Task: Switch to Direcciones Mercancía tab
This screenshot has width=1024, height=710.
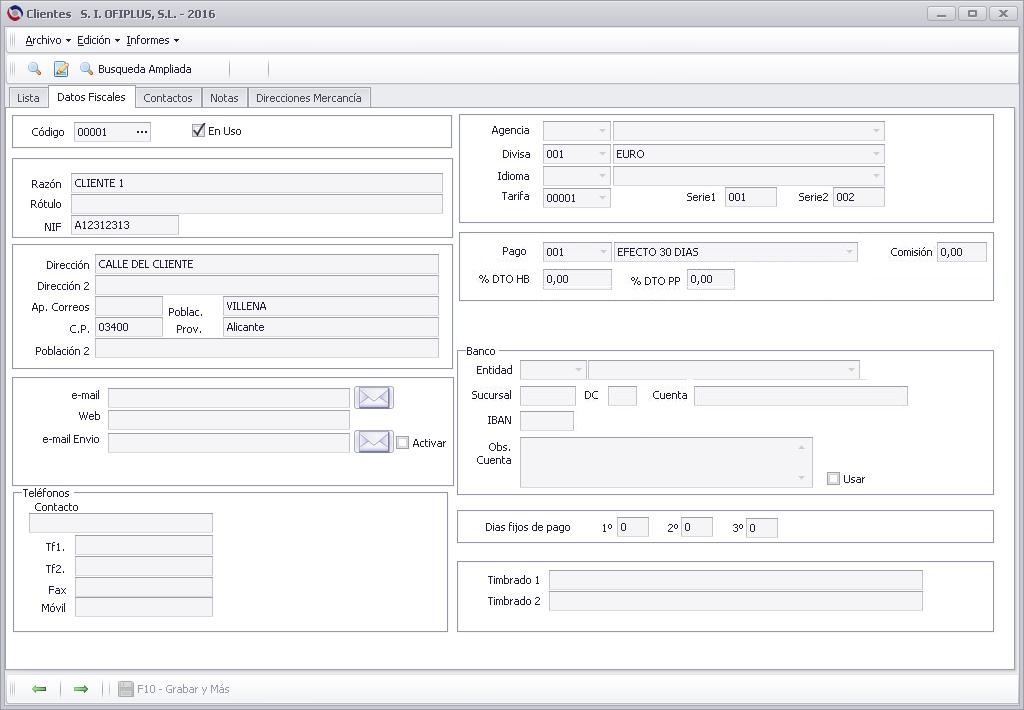Action: click(x=309, y=98)
